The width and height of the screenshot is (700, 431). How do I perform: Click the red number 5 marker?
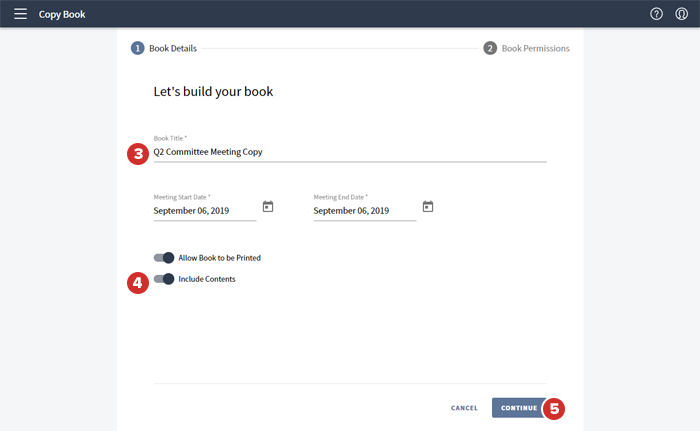(x=554, y=408)
